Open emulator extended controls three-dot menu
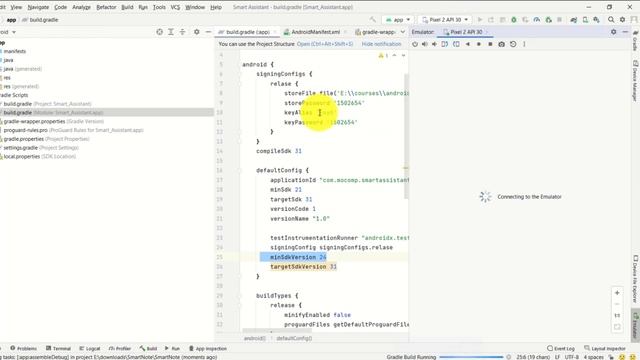The width and height of the screenshot is (640, 360). 524,44
